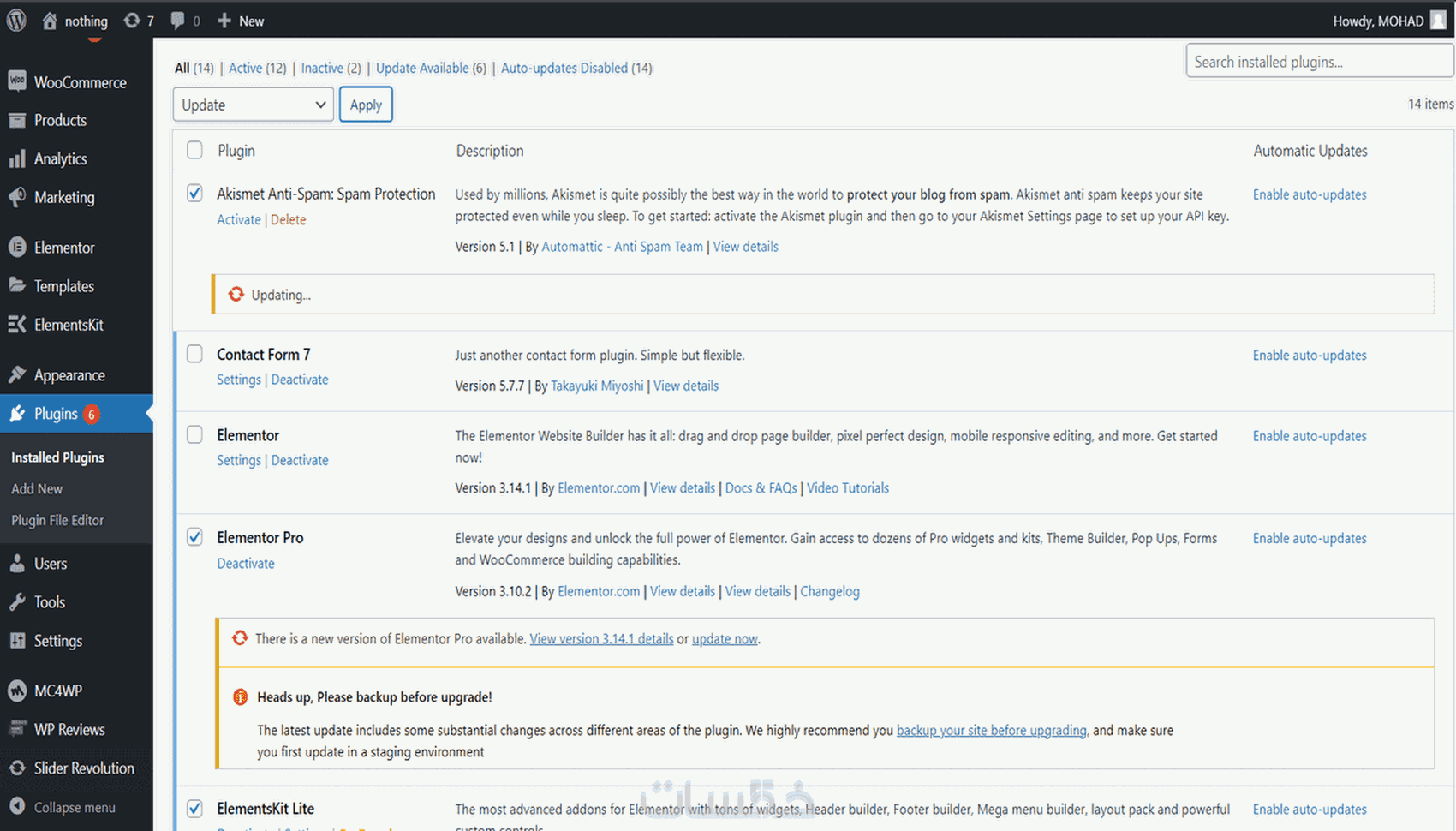Click the WordPress logo icon
This screenshot has width=1456, height=831.
(16, 21)
